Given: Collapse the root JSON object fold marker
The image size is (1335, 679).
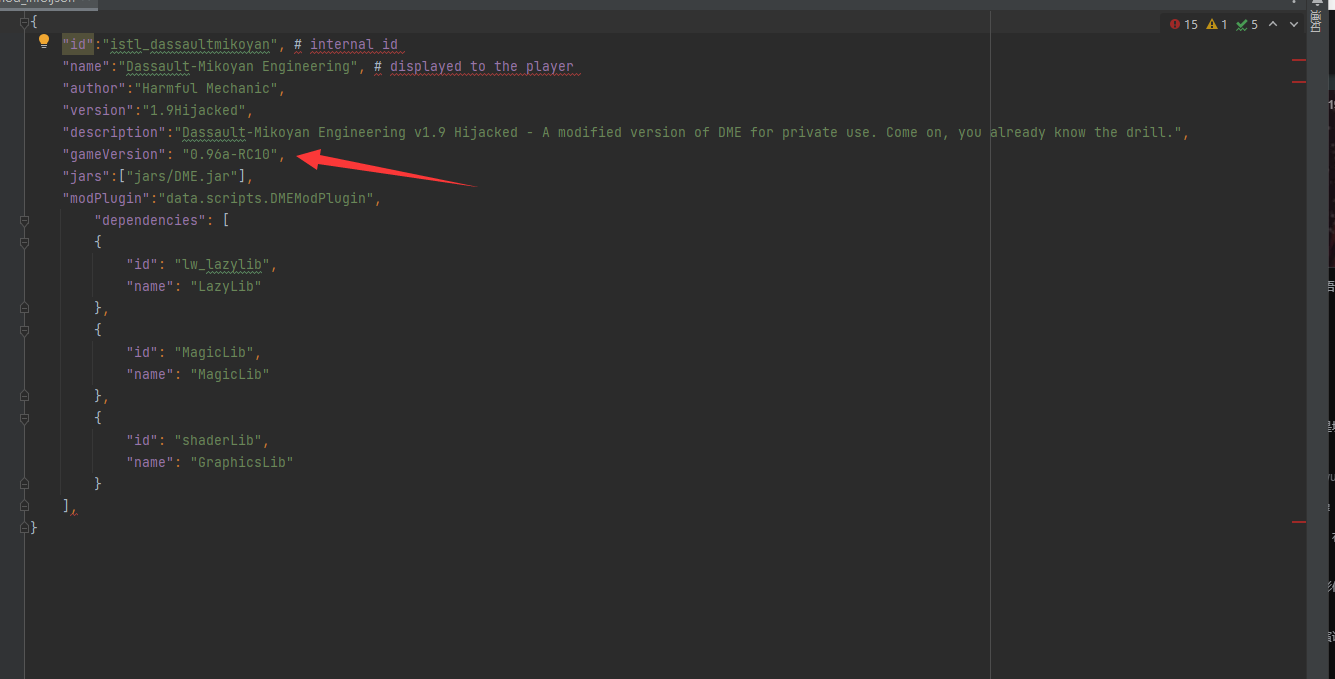Looking at the screenshot, I should pos(25,22).
